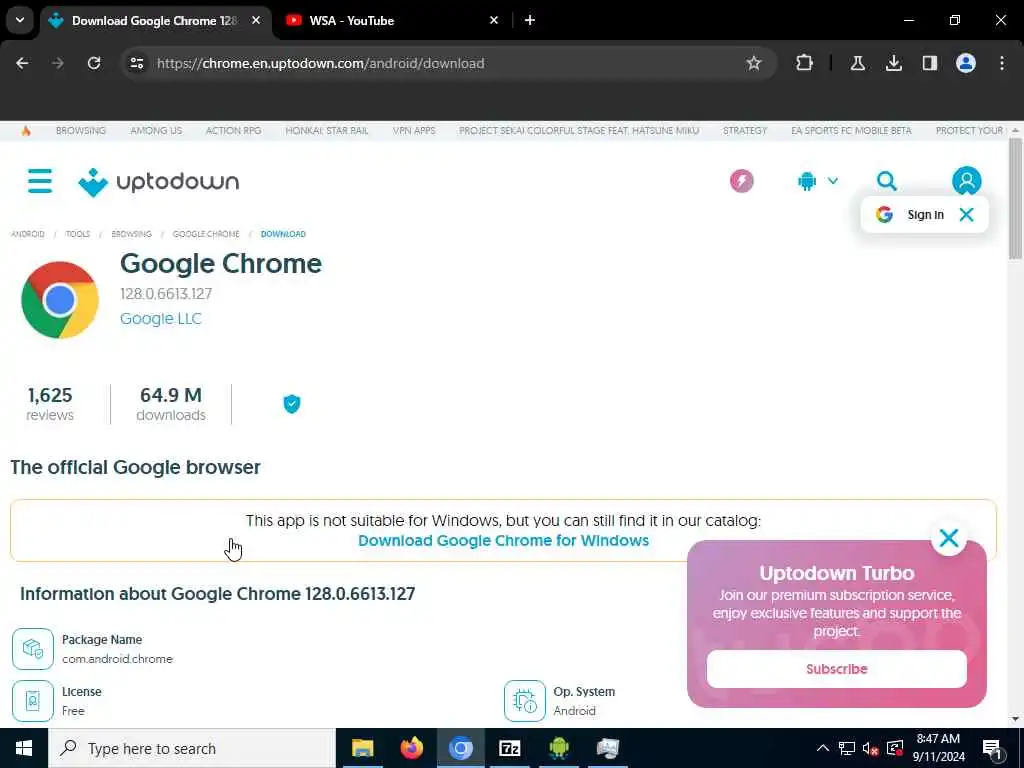This screenshot has width=1024, height=768.
Task: Click the Op. System icon
Action: [x=524, y=701]
